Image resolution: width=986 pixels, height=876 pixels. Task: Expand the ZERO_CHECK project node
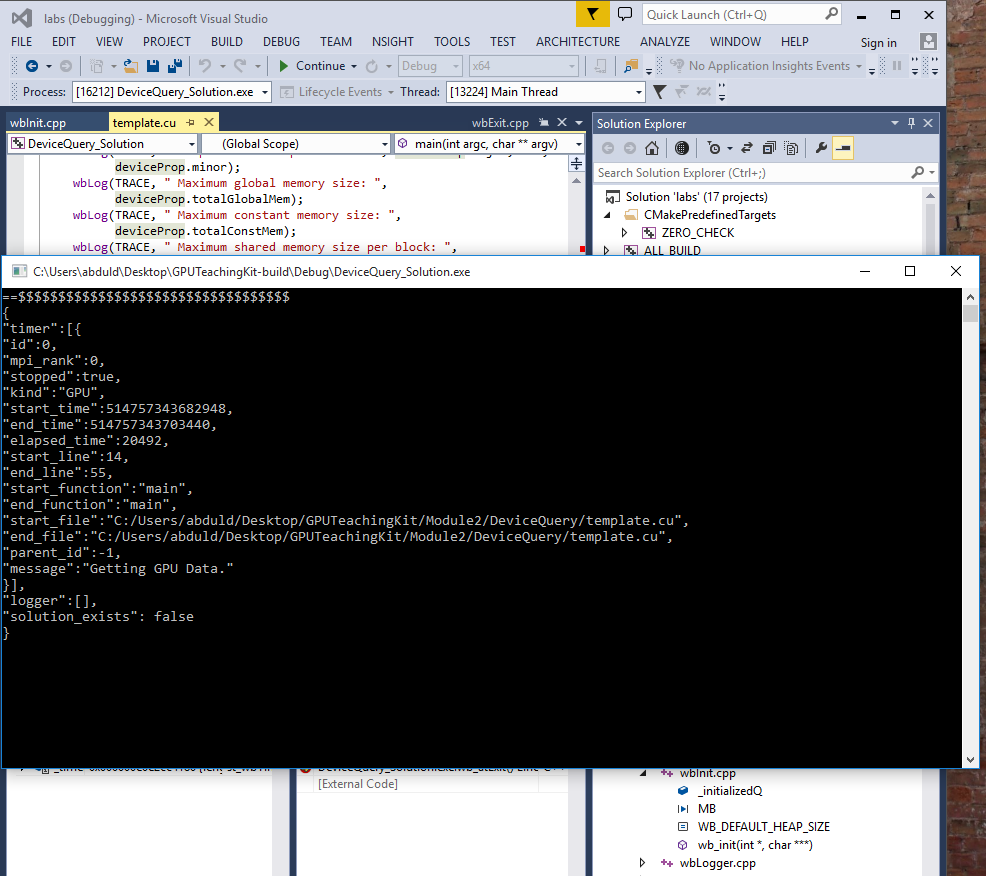(x=624, y=233)
